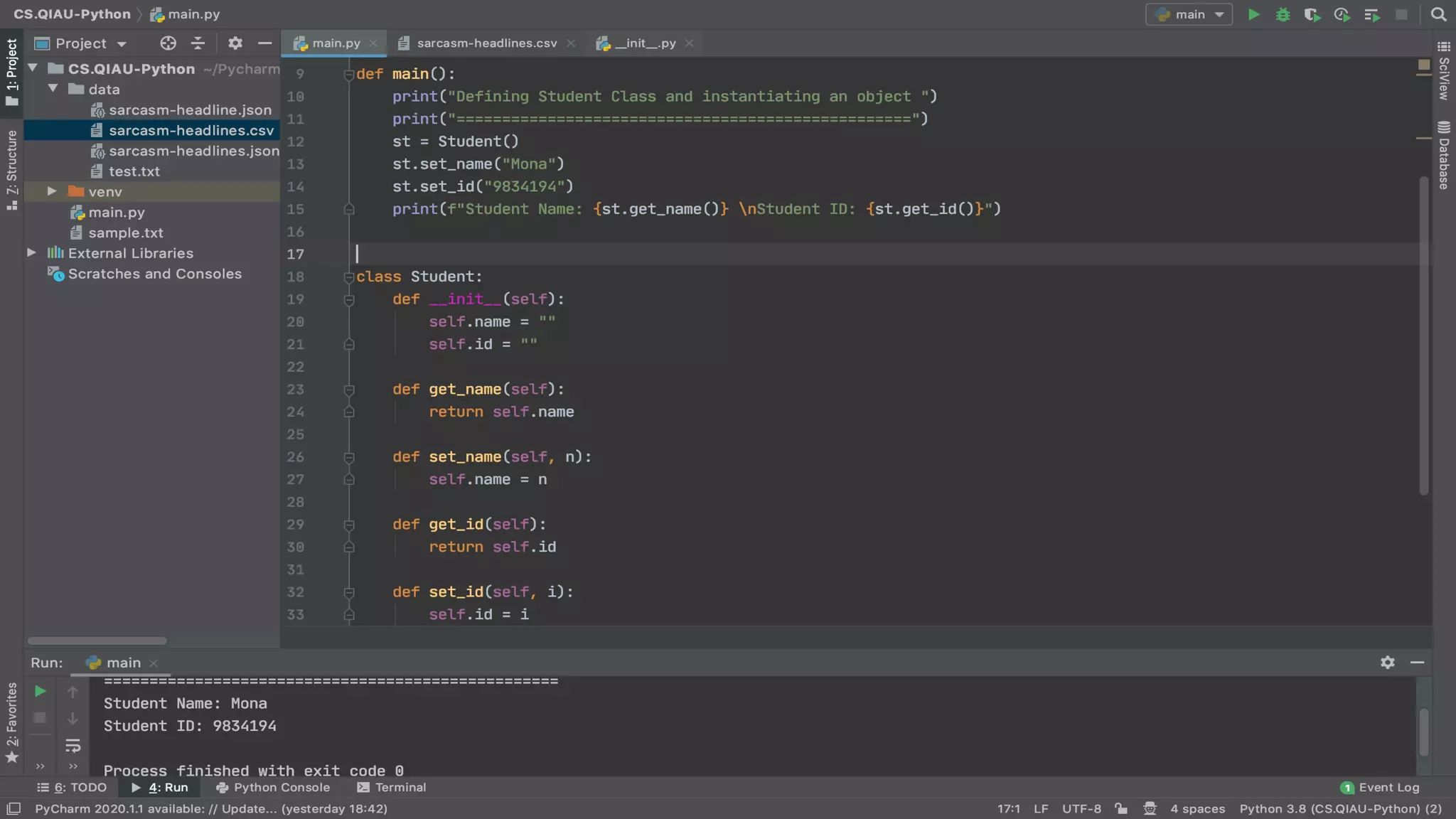The width and height of the screenshot is (1456, 819).
Task: Toggle read-only lock icon in status bar
Action: click(1121, 808)
